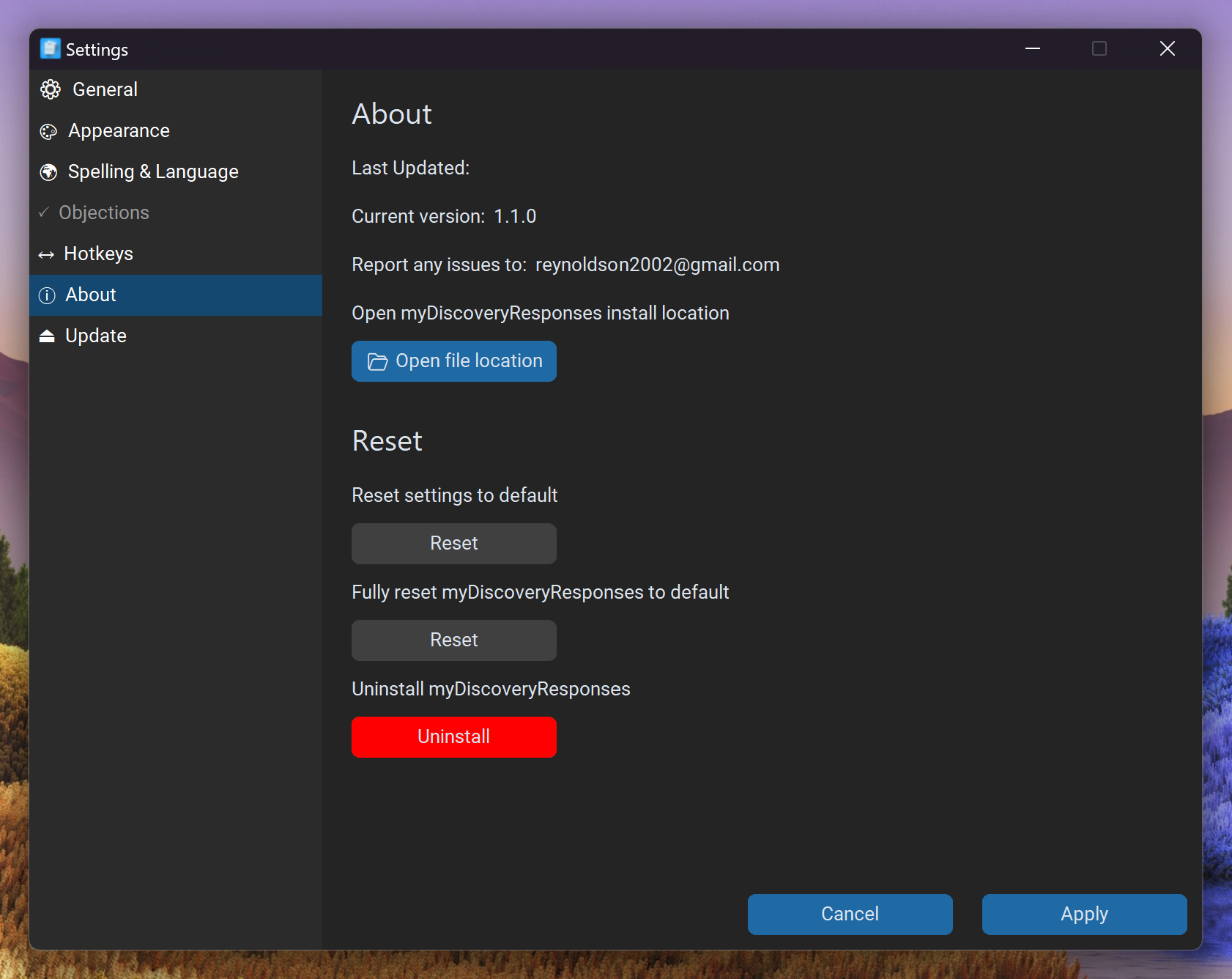Screen dimensions: 1232x979
Task: Click the folder icon in Open file location
Action: [377, 362]
